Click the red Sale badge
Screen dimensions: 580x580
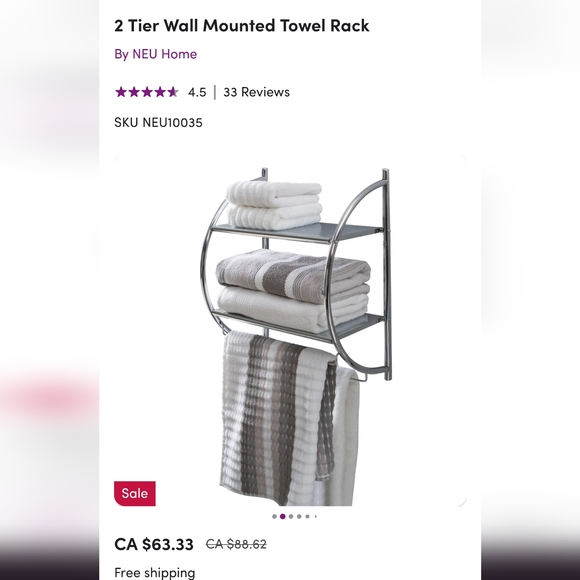(135, 493)
